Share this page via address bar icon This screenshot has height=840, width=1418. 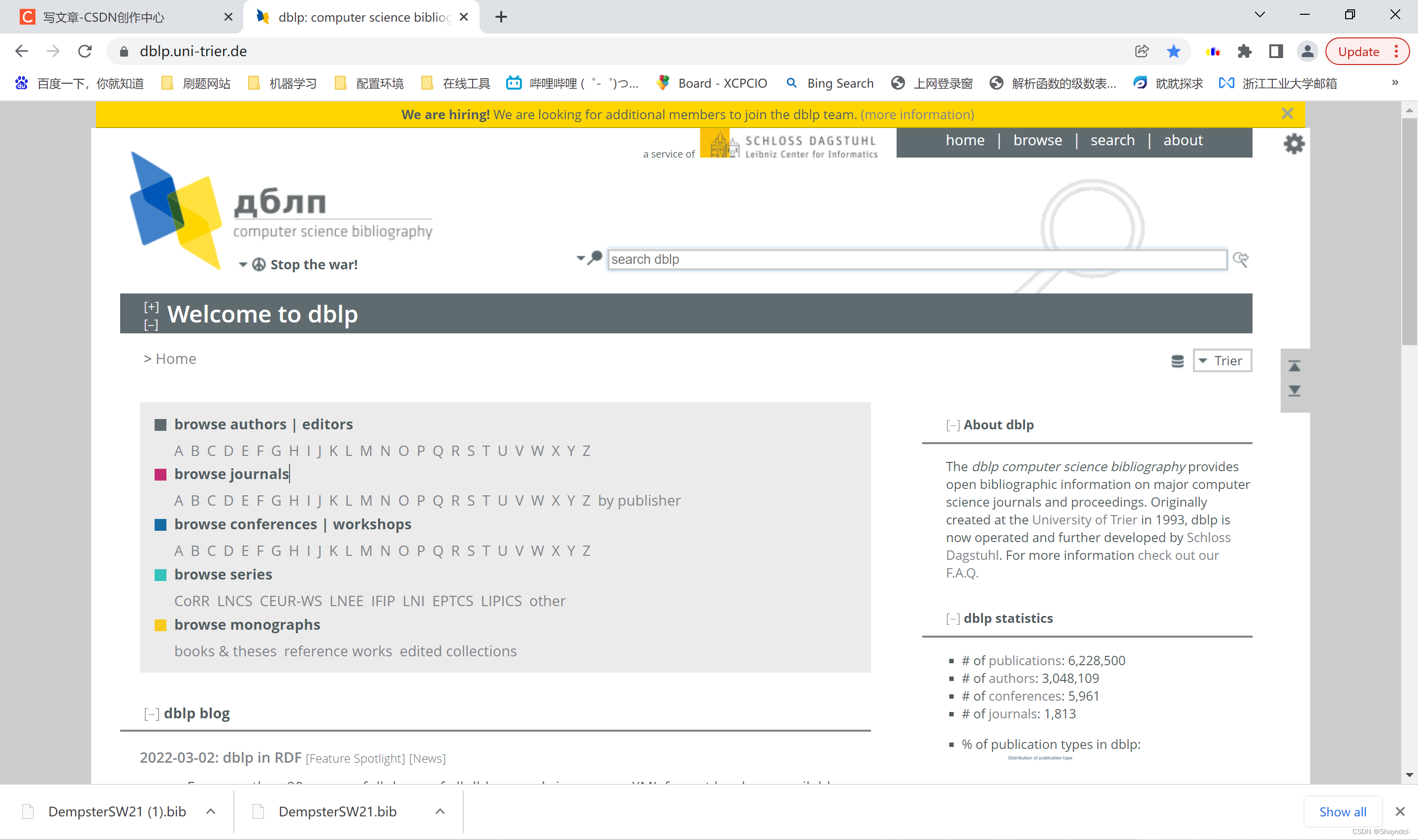(x=1141, y=52)
